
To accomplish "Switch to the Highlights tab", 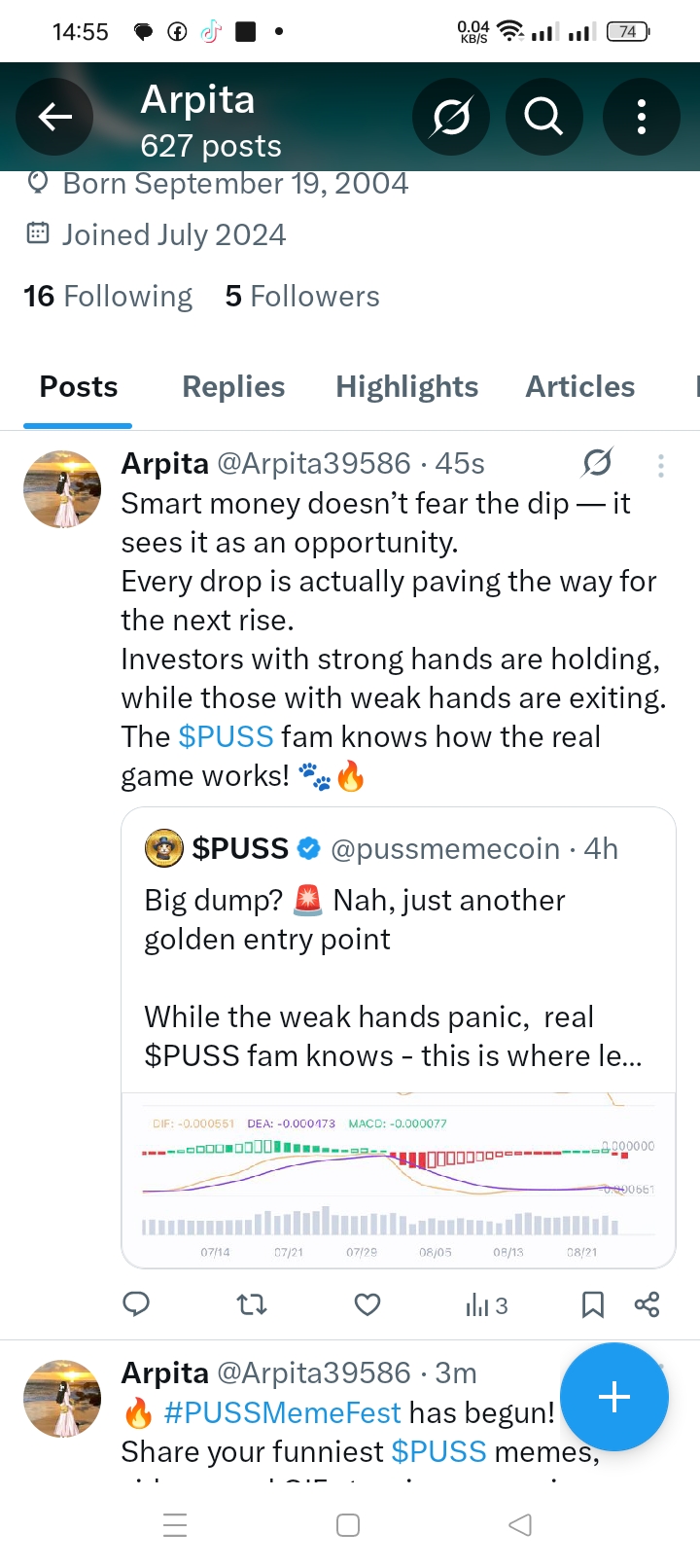I will pyautogui.click(x=407, y=386).
